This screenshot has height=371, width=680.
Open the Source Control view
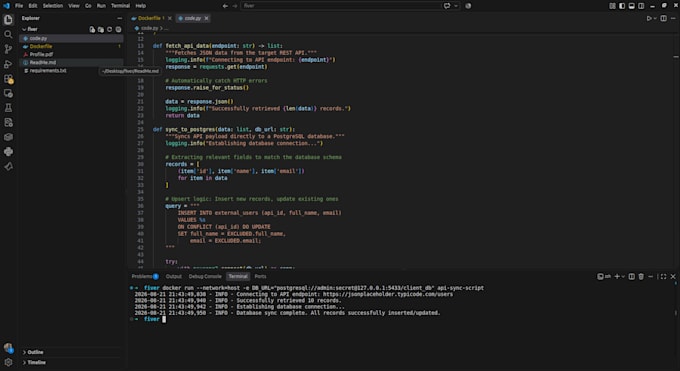(x=8, y=49)
